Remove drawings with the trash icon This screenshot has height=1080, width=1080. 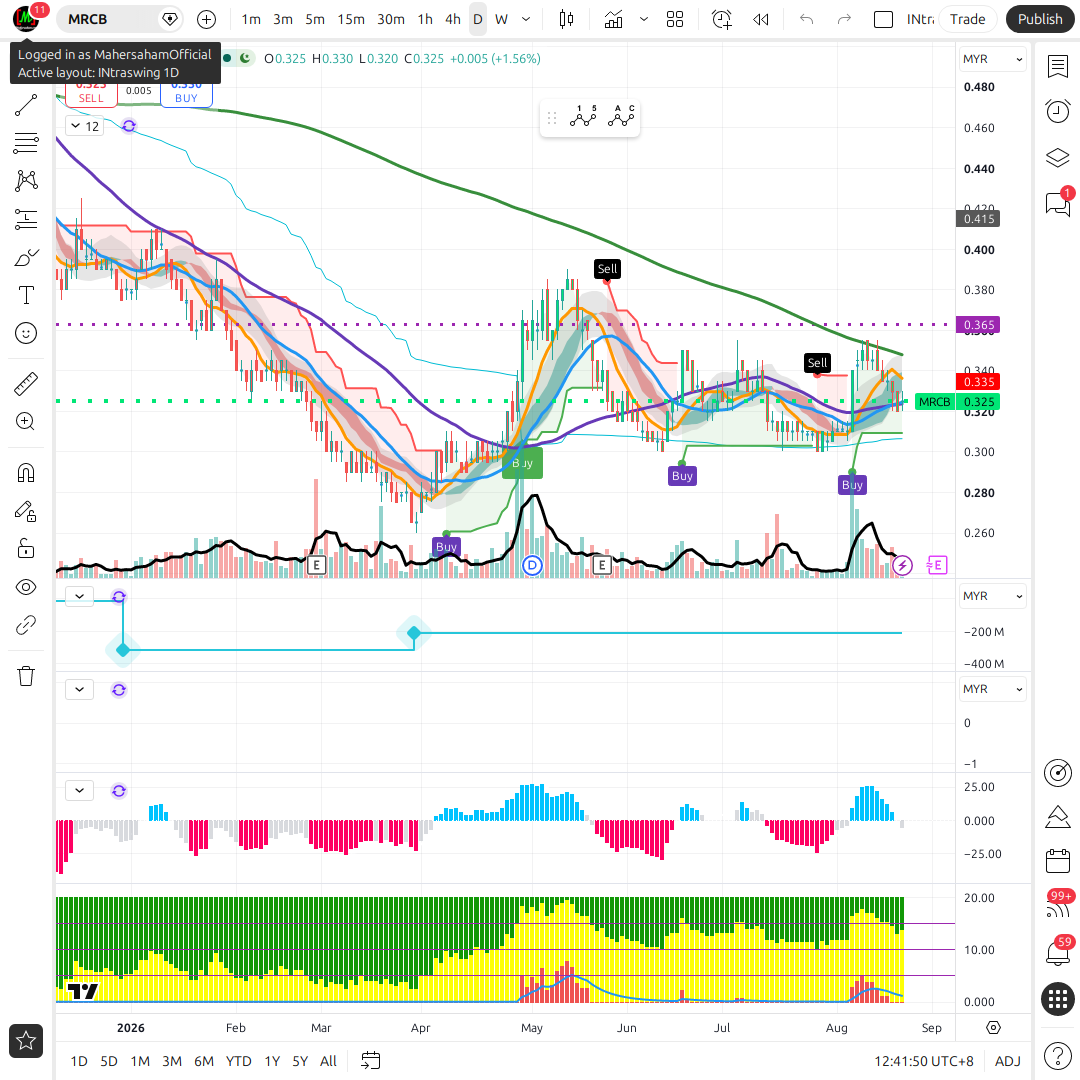[26, 676]
